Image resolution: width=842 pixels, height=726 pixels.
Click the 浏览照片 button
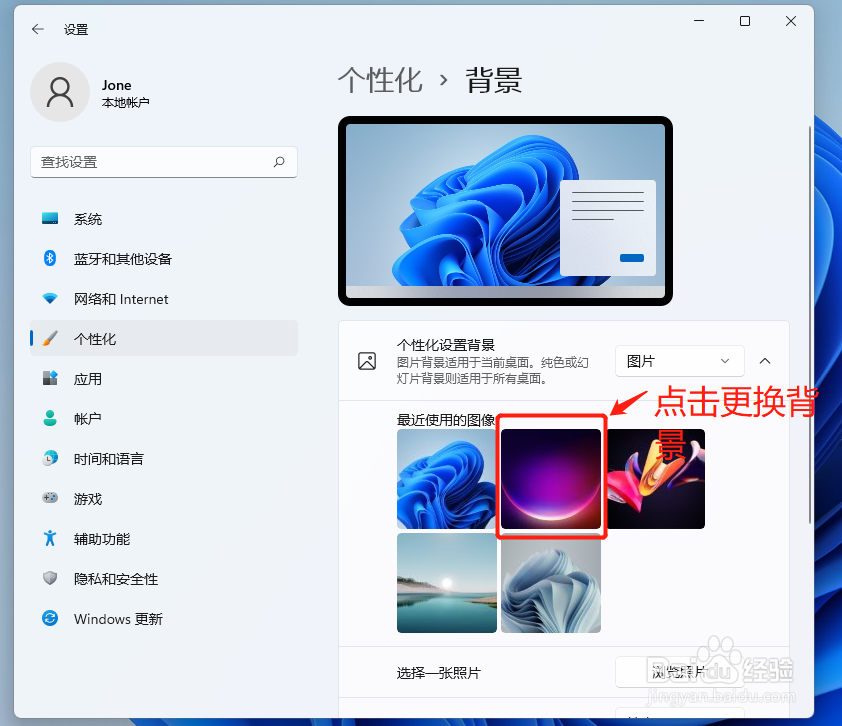(679, 672)
